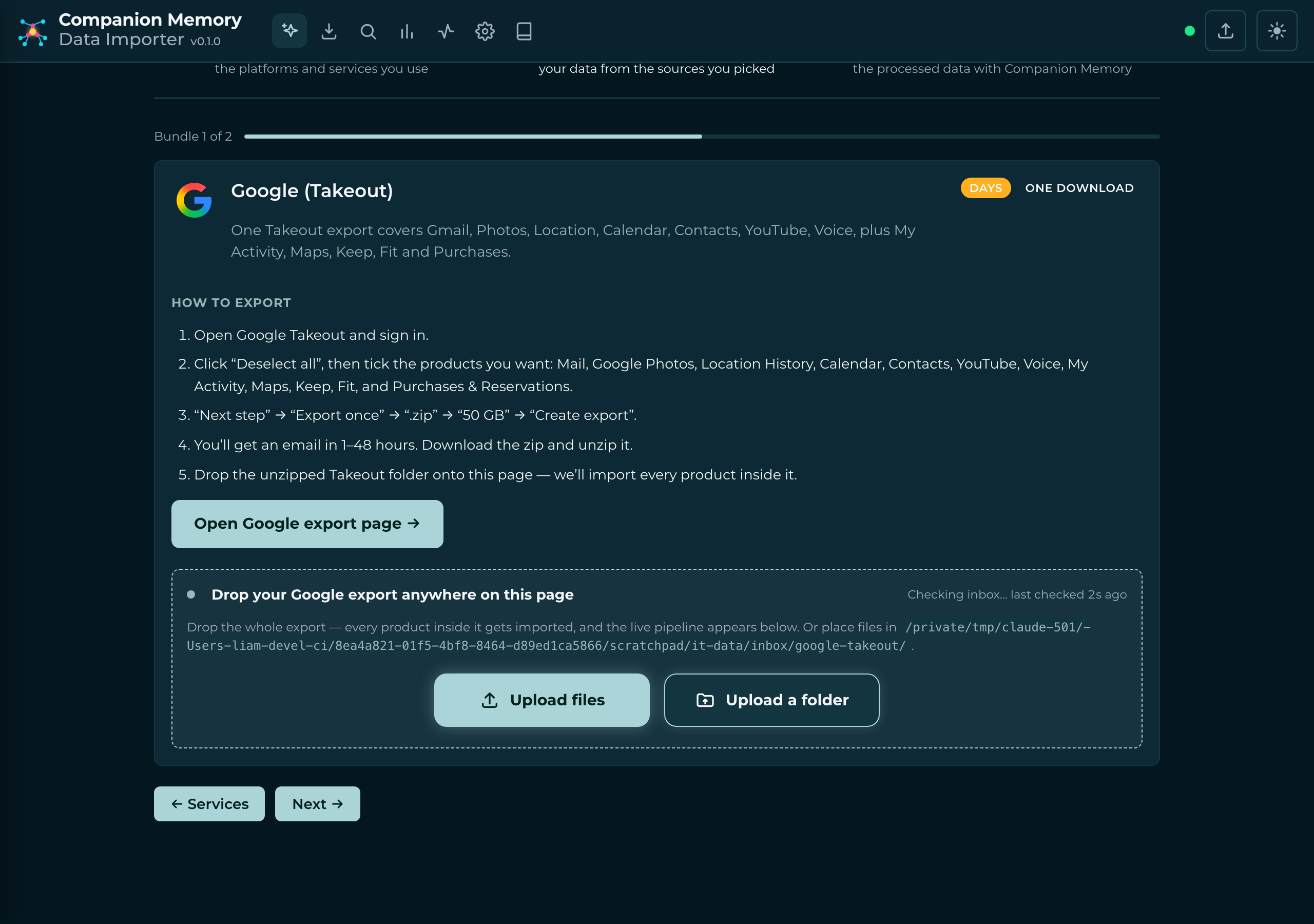
Task: Click the Google (Takeout) heading
Action: 312,190
